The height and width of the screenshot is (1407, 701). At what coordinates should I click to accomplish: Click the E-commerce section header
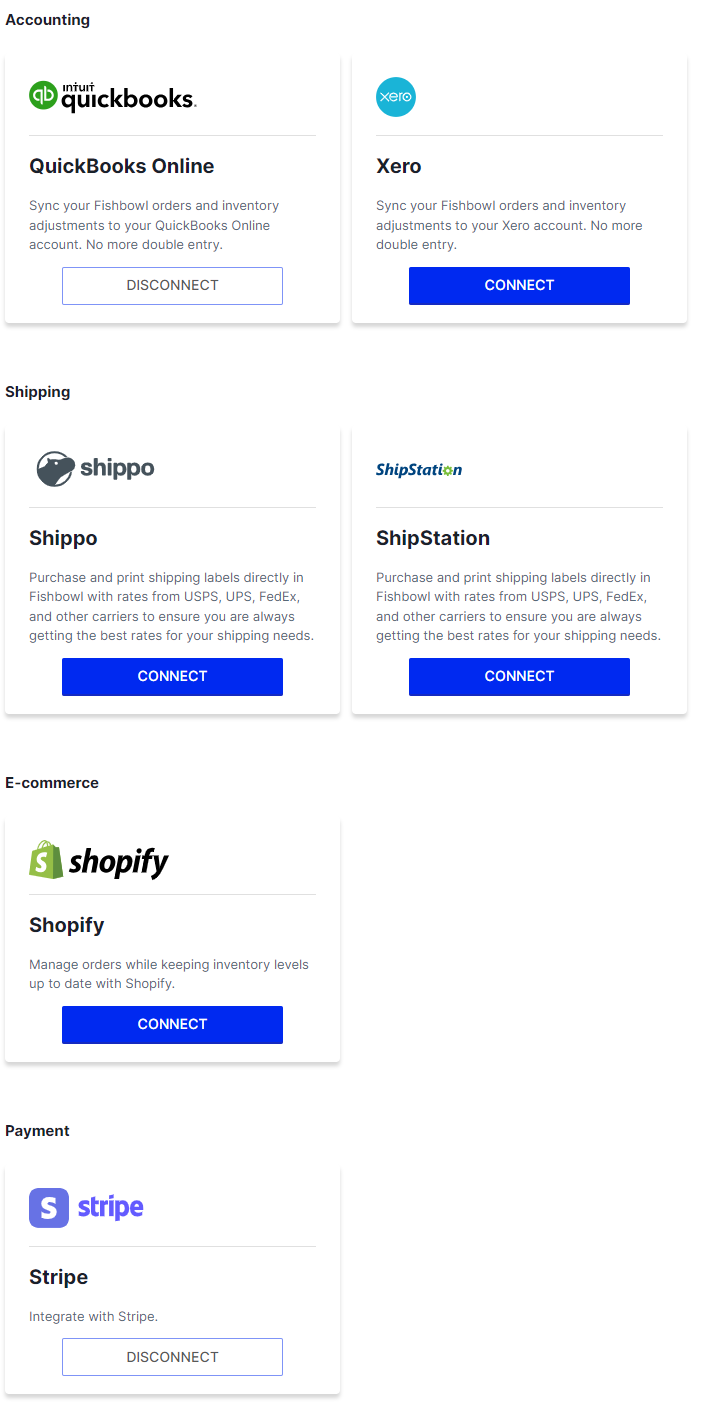click(x=50, y=782)
